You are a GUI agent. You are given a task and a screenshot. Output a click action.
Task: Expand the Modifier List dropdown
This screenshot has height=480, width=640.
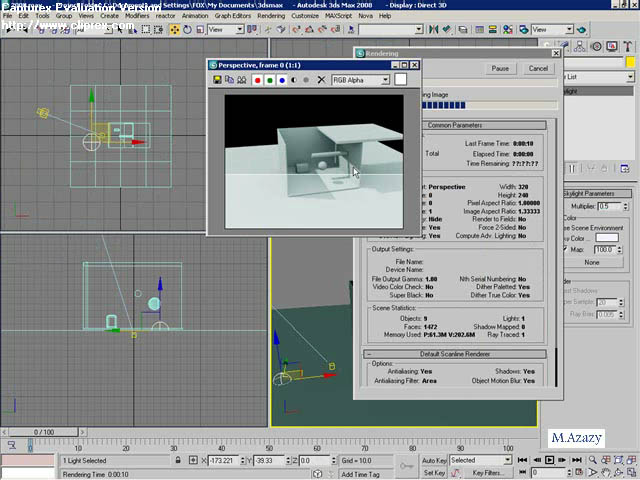598,77
